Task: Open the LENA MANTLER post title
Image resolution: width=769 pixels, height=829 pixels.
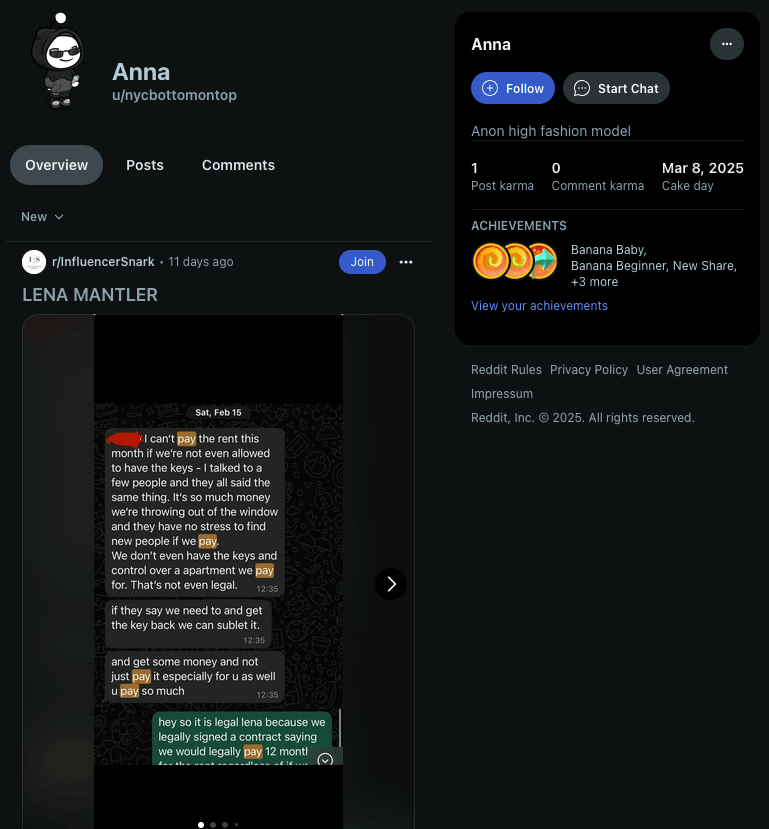Action: click(x=90, y=294)
